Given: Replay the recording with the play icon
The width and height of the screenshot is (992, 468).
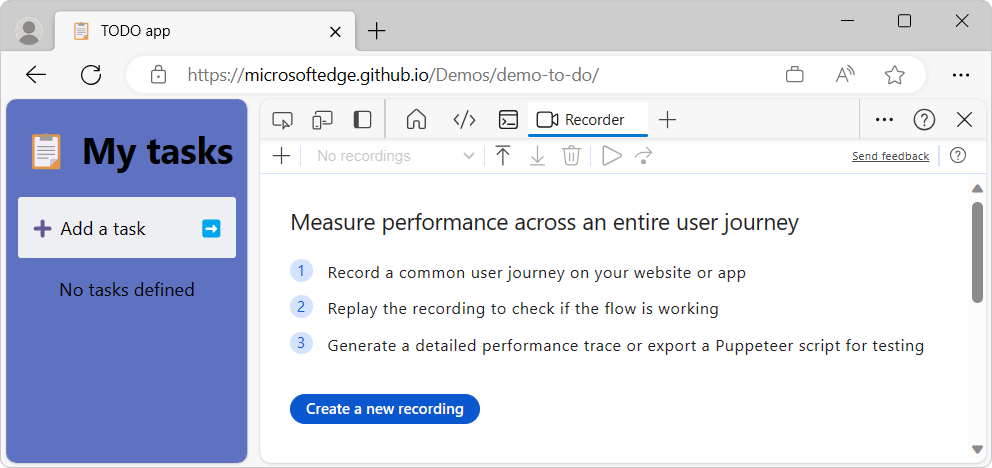Looking at the screenshot, I should click(611, 156).
